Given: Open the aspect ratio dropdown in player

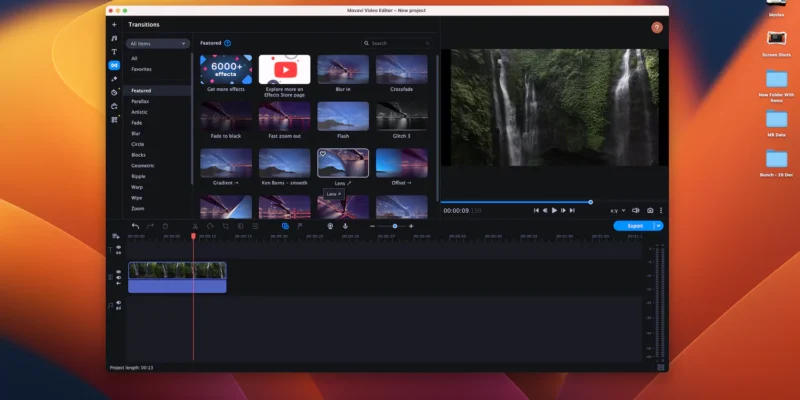Looking at the screenshot, I should pyautogui.click(x=617, y=210).
